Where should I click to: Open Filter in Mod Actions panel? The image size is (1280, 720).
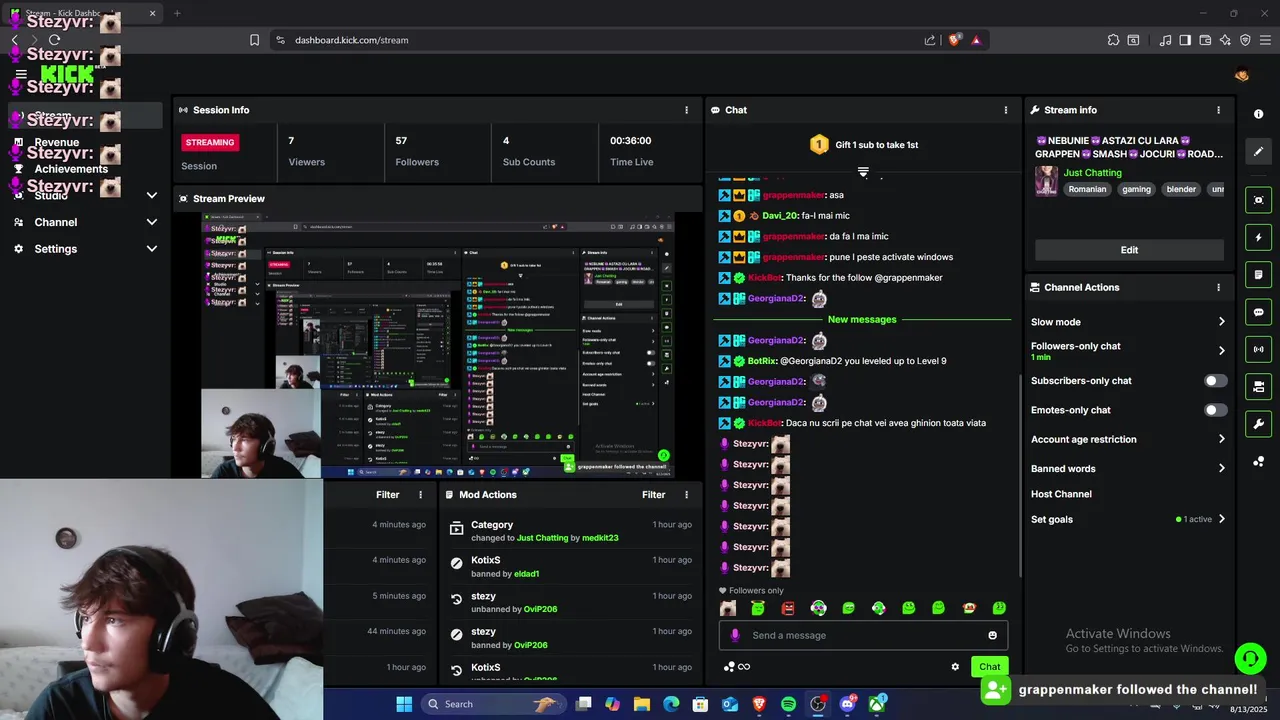pos(653,495)
